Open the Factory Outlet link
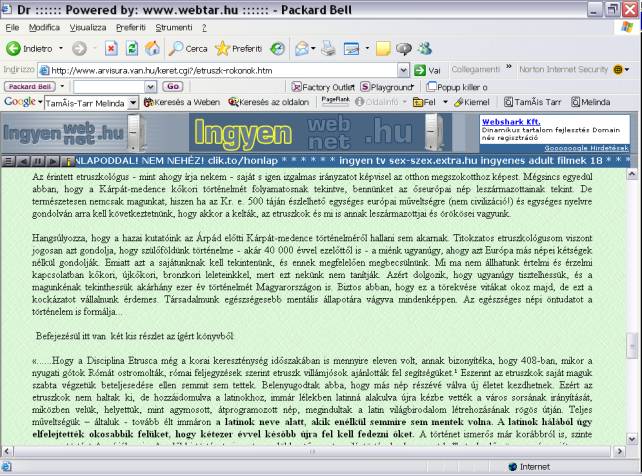 tap(323, 87)
